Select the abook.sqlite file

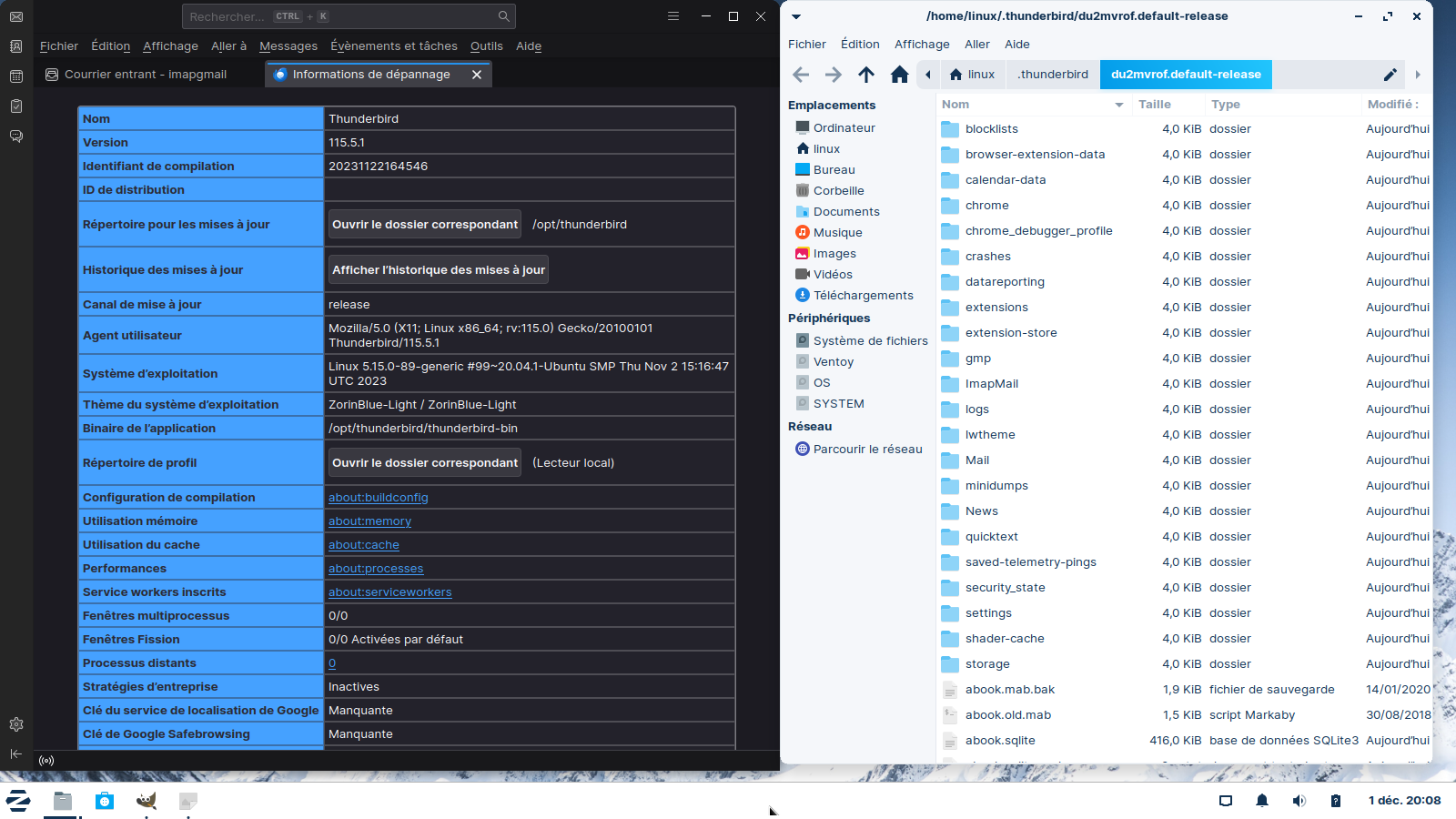[1000, 741]
